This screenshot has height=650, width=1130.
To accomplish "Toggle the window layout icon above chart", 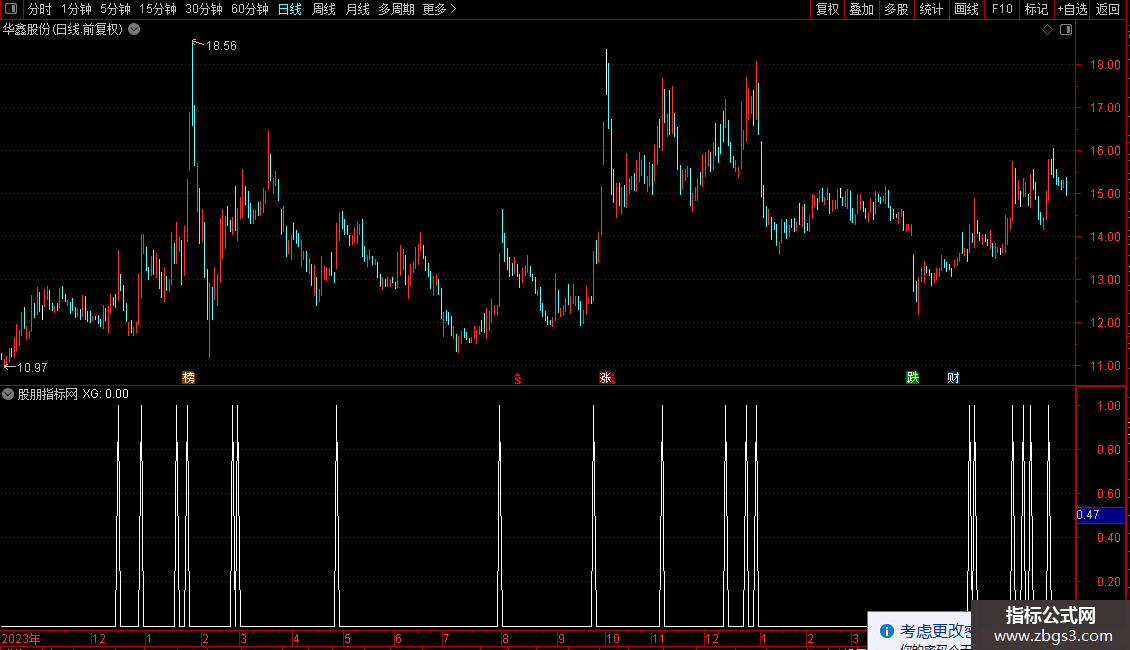I will (x=1066, y=30).
